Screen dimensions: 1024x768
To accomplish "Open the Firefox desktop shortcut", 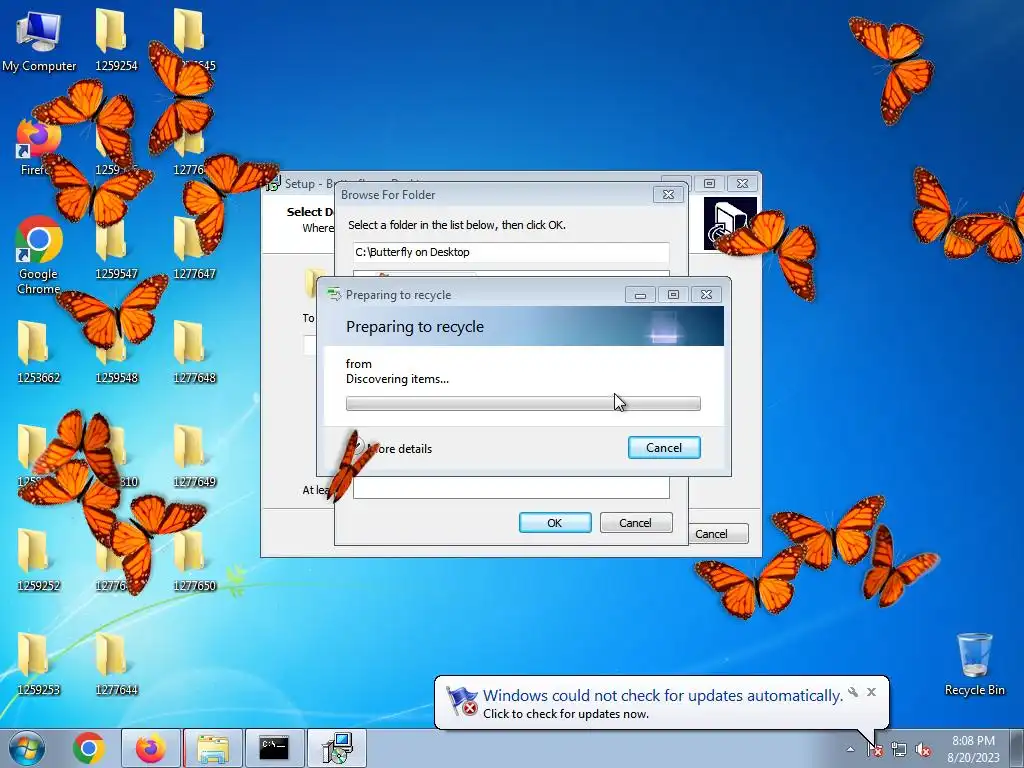I will (36, 147).
